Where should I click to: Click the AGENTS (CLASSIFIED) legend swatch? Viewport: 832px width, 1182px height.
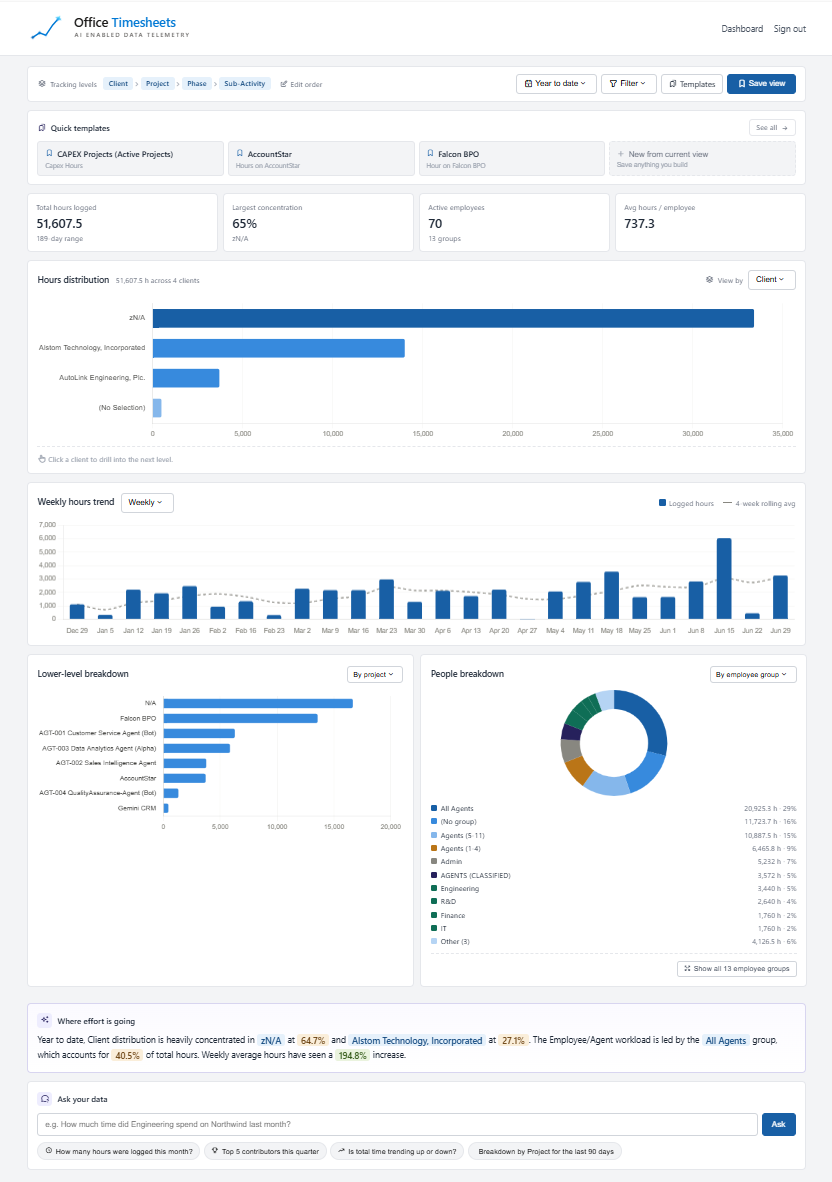(x=434, y=875)
